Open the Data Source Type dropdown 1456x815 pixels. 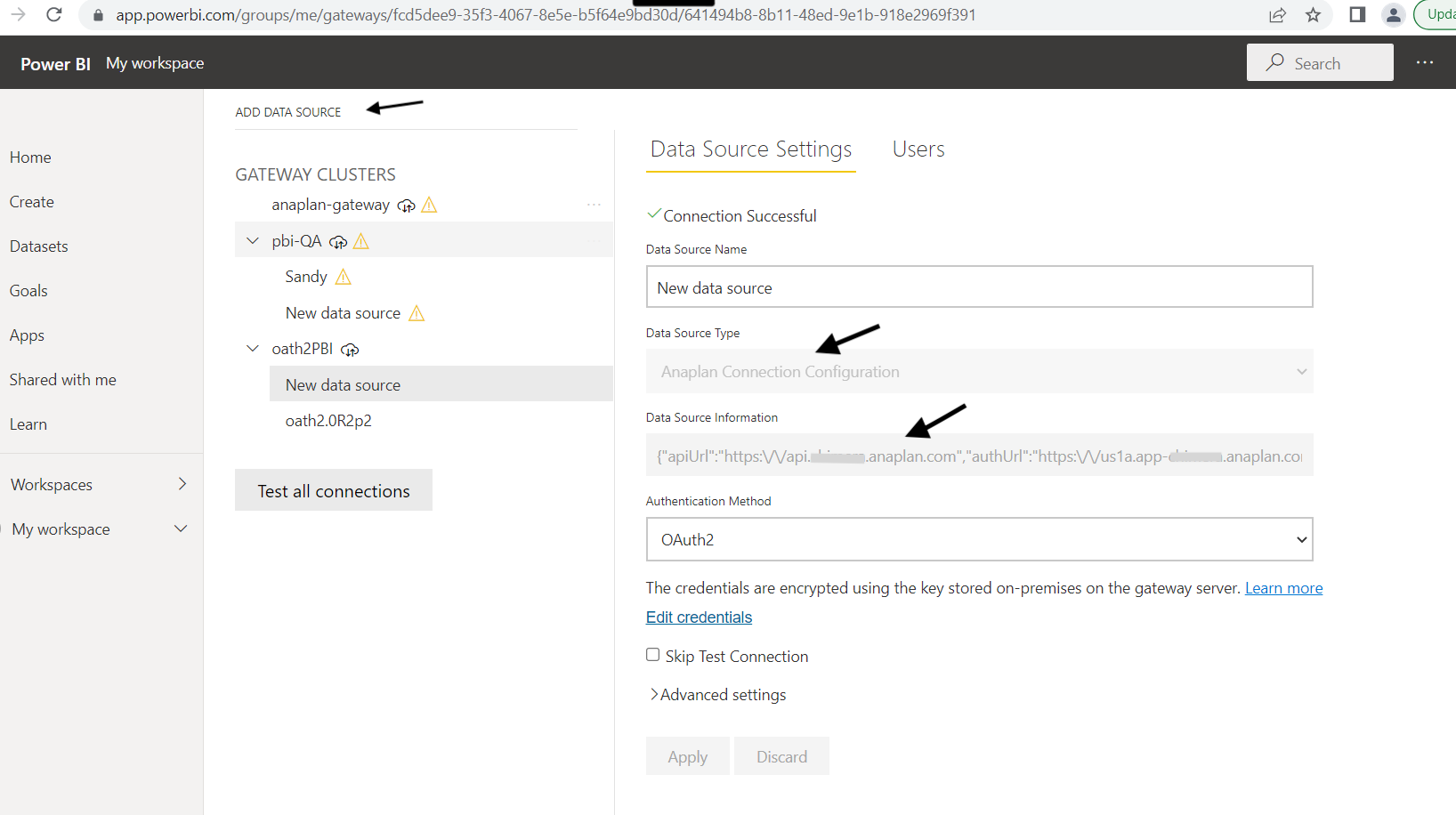pyautogui.click(x=979, y=371)
